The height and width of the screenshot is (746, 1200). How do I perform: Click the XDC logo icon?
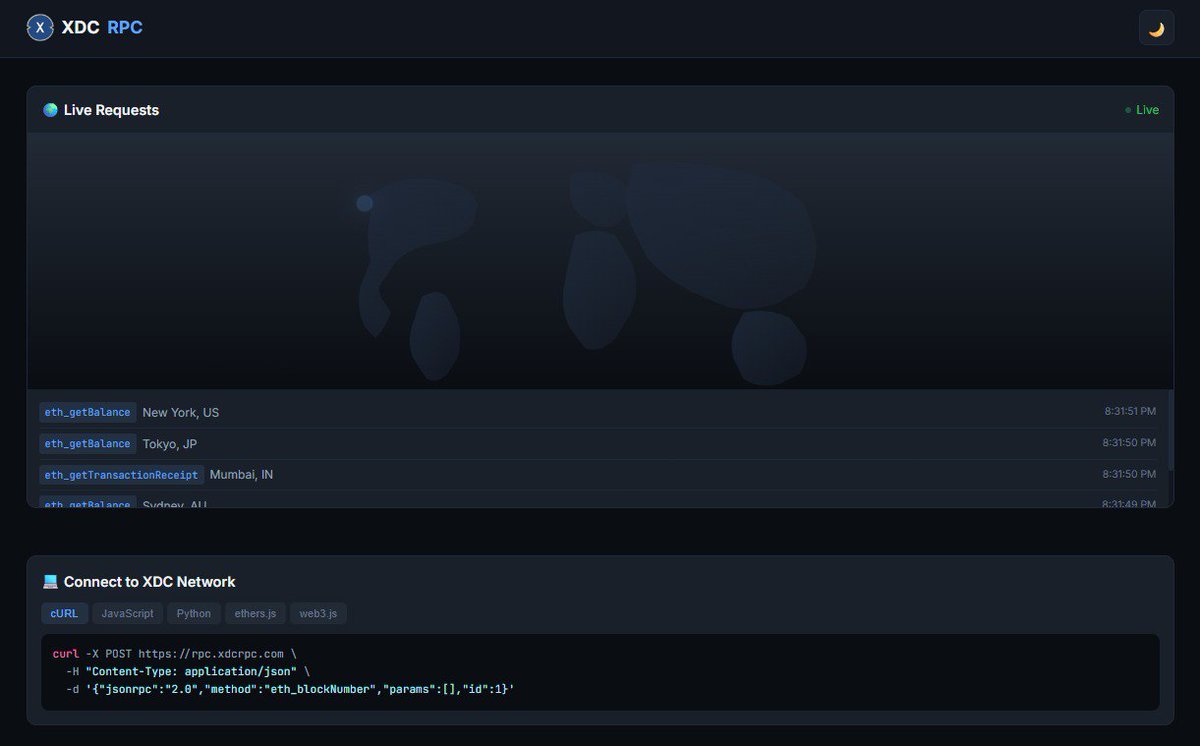click(40, 28)
